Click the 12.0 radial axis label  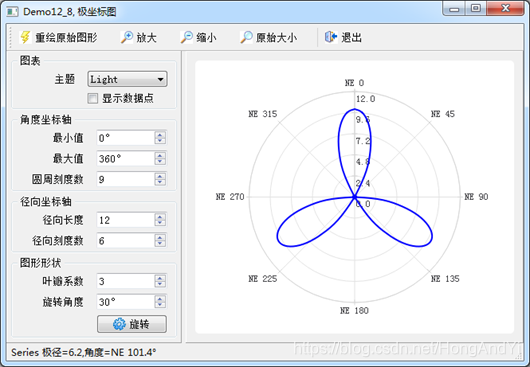click(365, 99)
